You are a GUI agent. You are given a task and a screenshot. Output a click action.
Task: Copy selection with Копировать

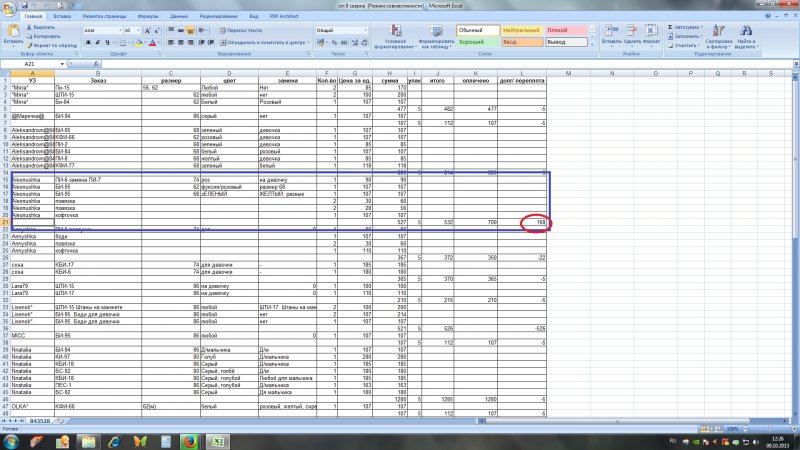coord(44,36)
